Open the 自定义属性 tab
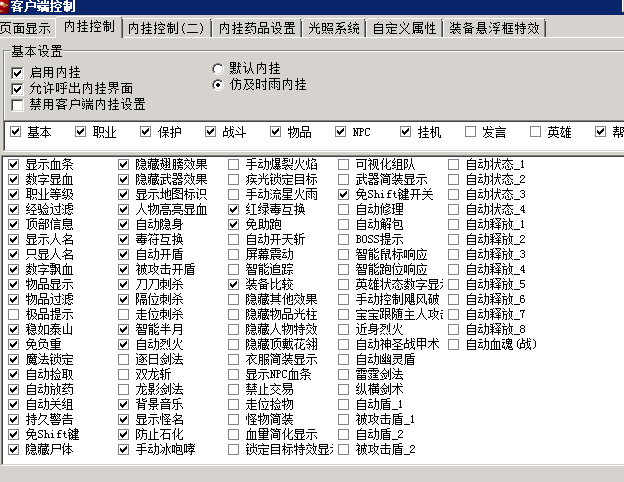The image size is (624, 482). pyautogui.click(x=404, y=28)
